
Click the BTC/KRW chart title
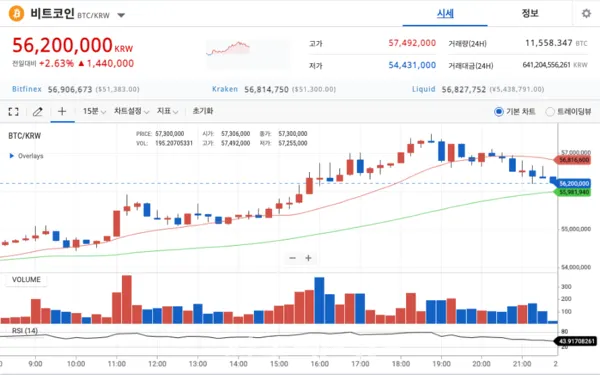tap(24, 136)
